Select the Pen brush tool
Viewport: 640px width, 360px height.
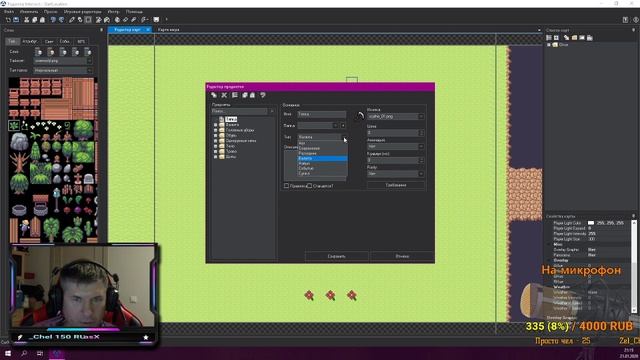tap(72, 20)
